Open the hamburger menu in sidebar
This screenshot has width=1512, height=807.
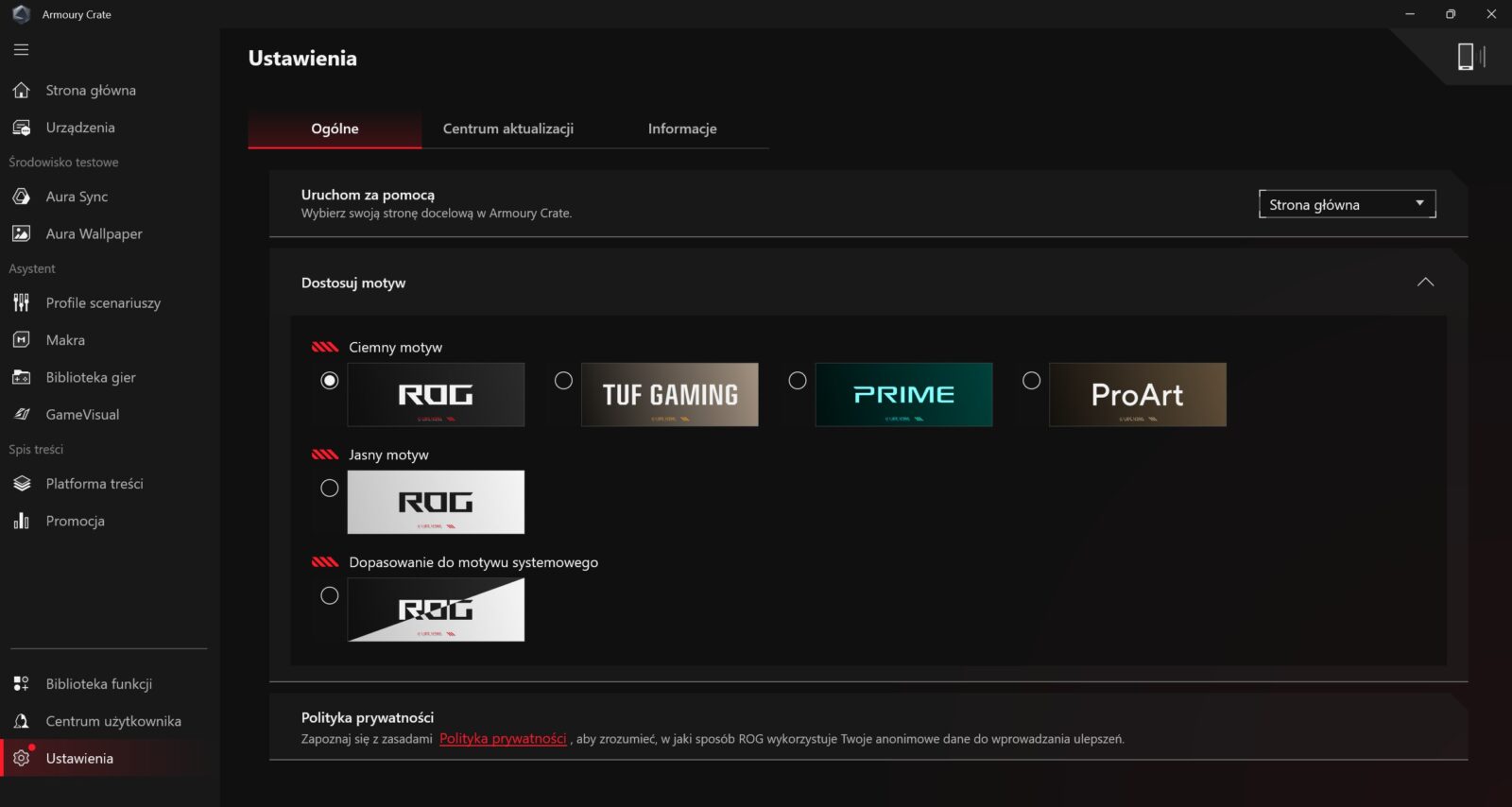click(21, 50)
